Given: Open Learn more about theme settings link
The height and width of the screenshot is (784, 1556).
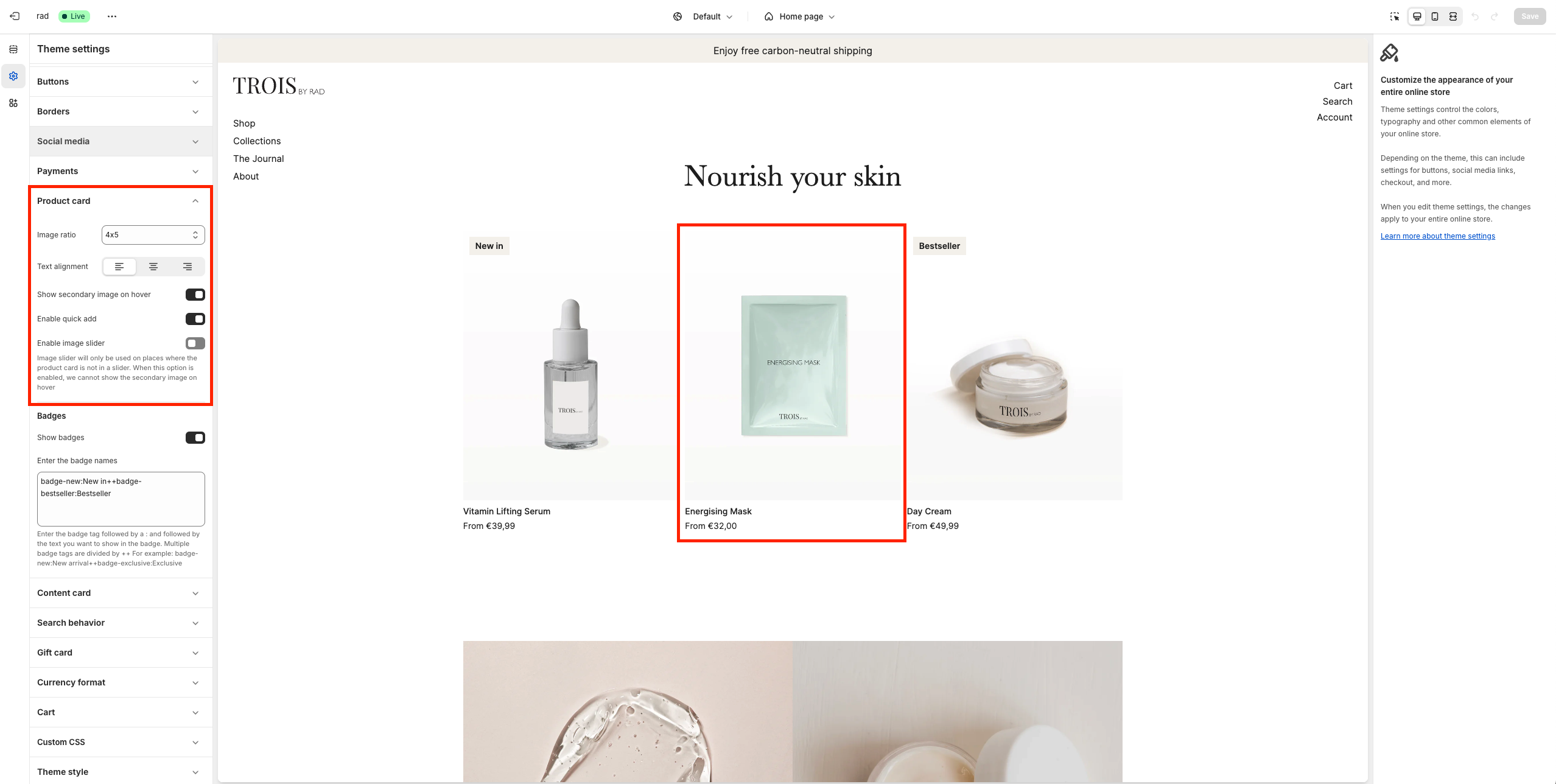Looking at the screenshot, I should [x=1438, y=236].
